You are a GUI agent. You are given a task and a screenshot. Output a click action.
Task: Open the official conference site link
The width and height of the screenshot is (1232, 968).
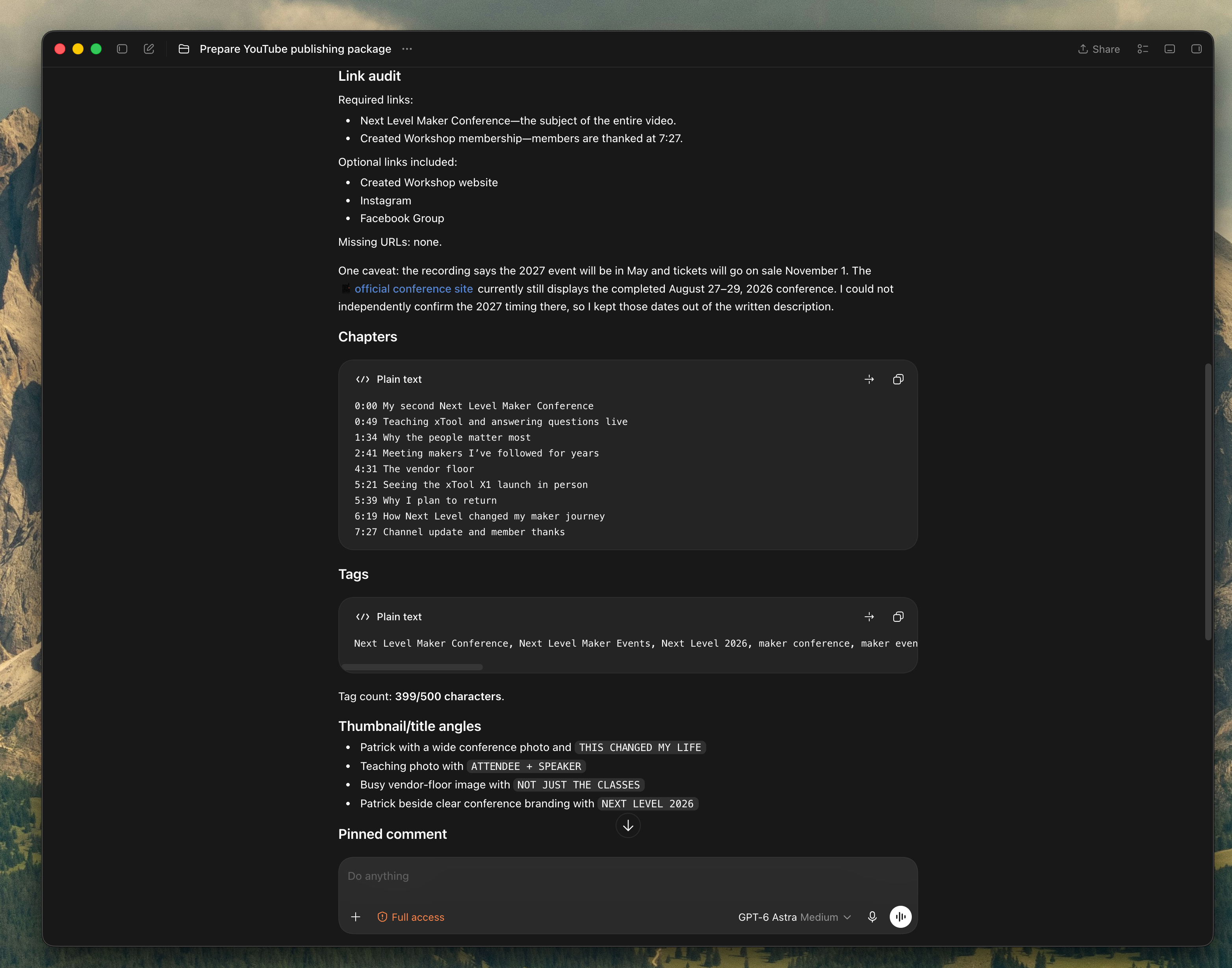click(414, 289)
